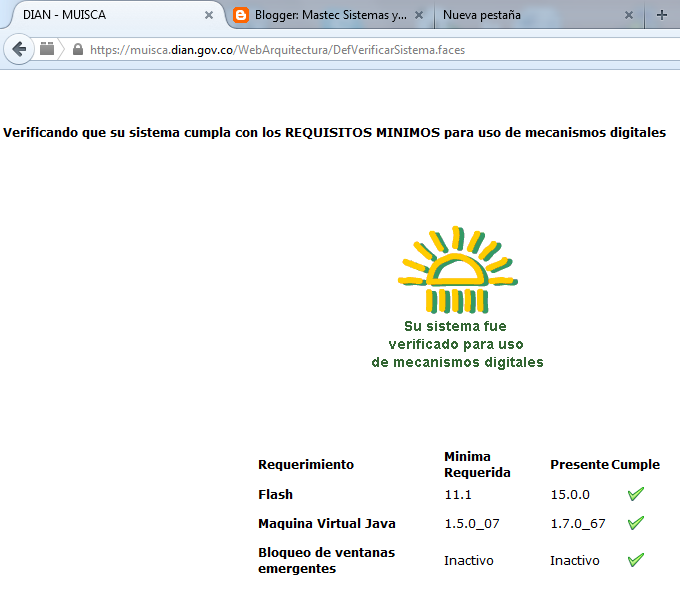This screenshot has height=605, width=680.
Task: Close the Nueva pestaña tab
Action: [629, 15]
